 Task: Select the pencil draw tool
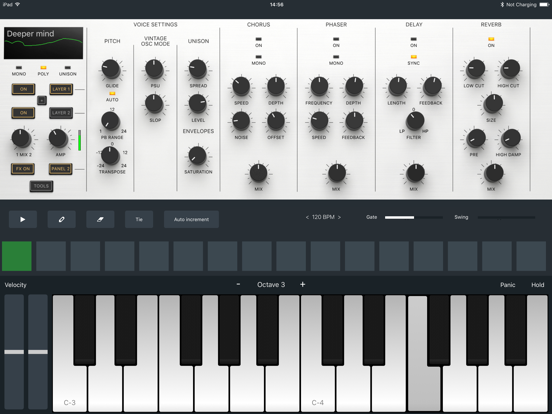[62, 219]
